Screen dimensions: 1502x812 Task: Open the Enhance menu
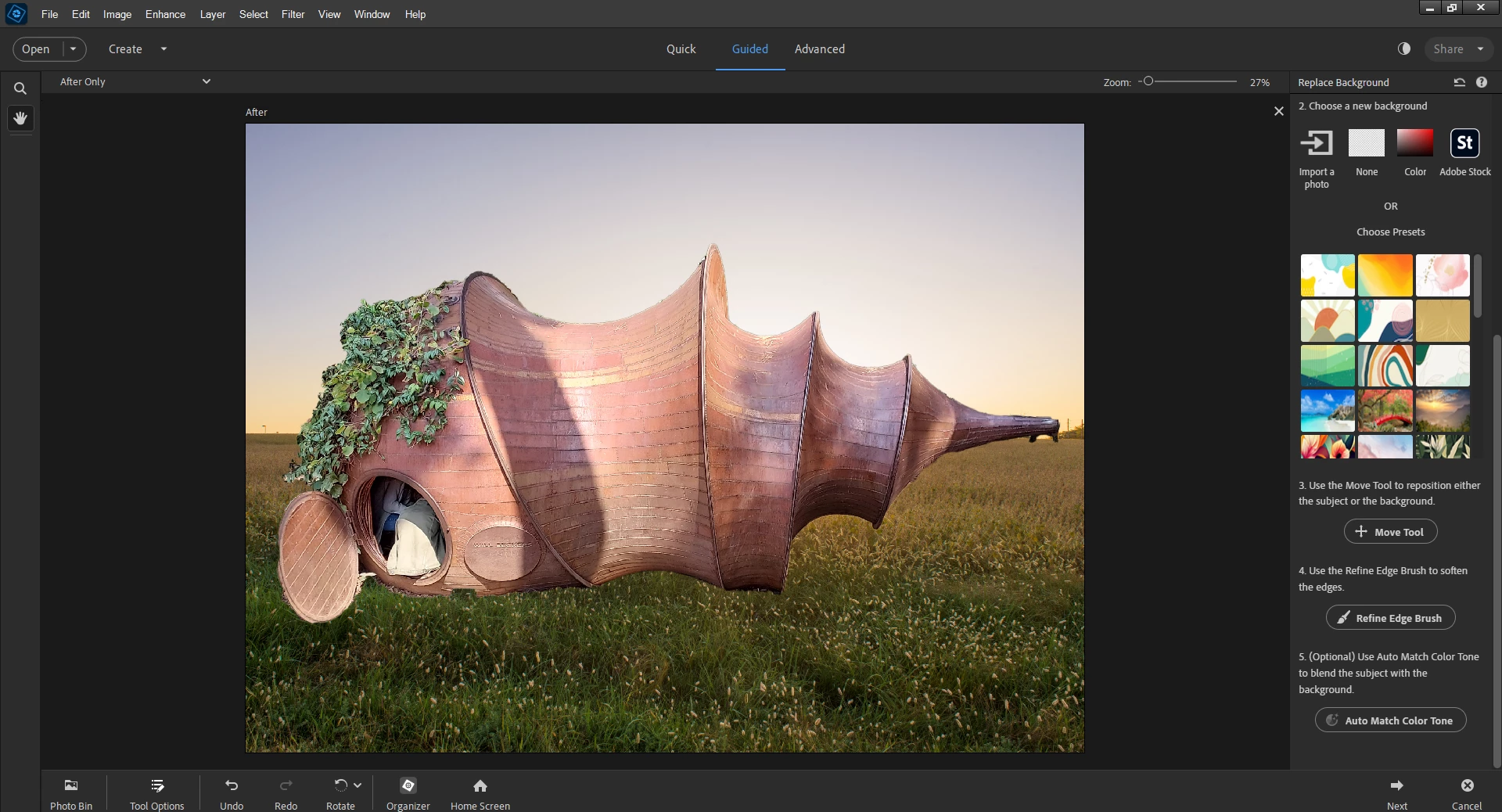coord(165,14)
